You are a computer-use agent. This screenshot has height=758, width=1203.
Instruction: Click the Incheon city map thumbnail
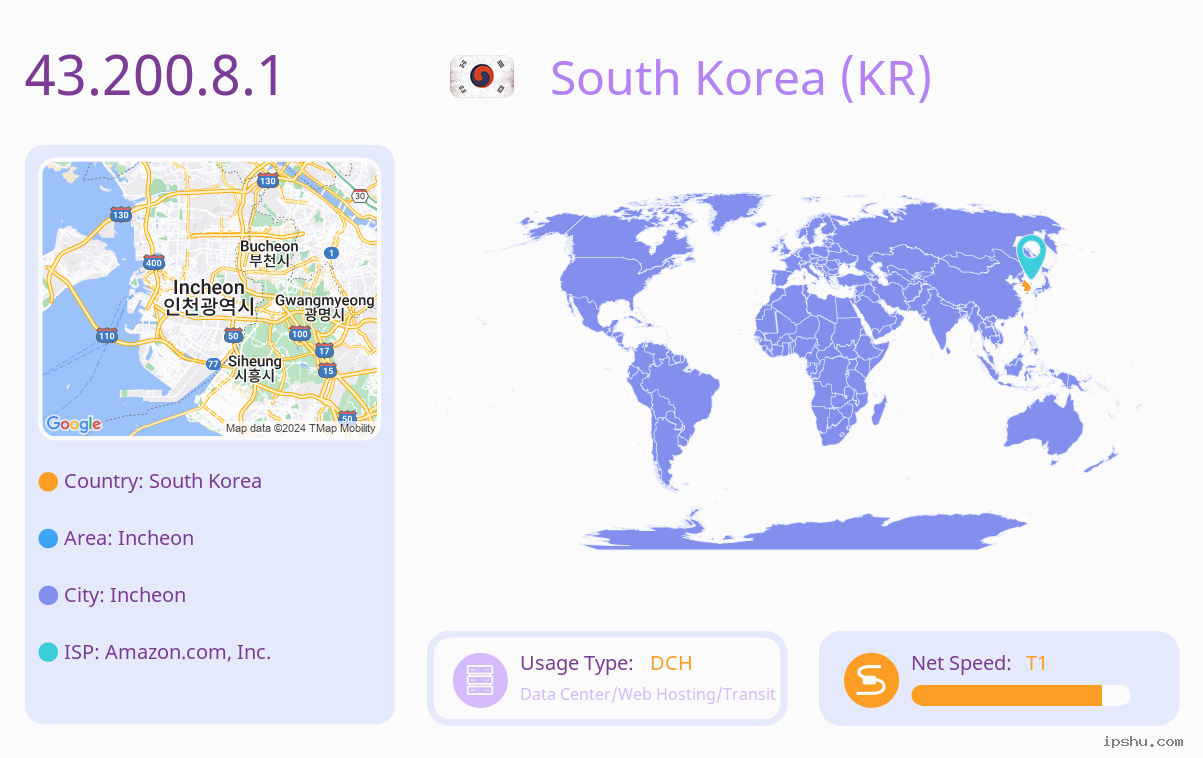tap(210, 299)
